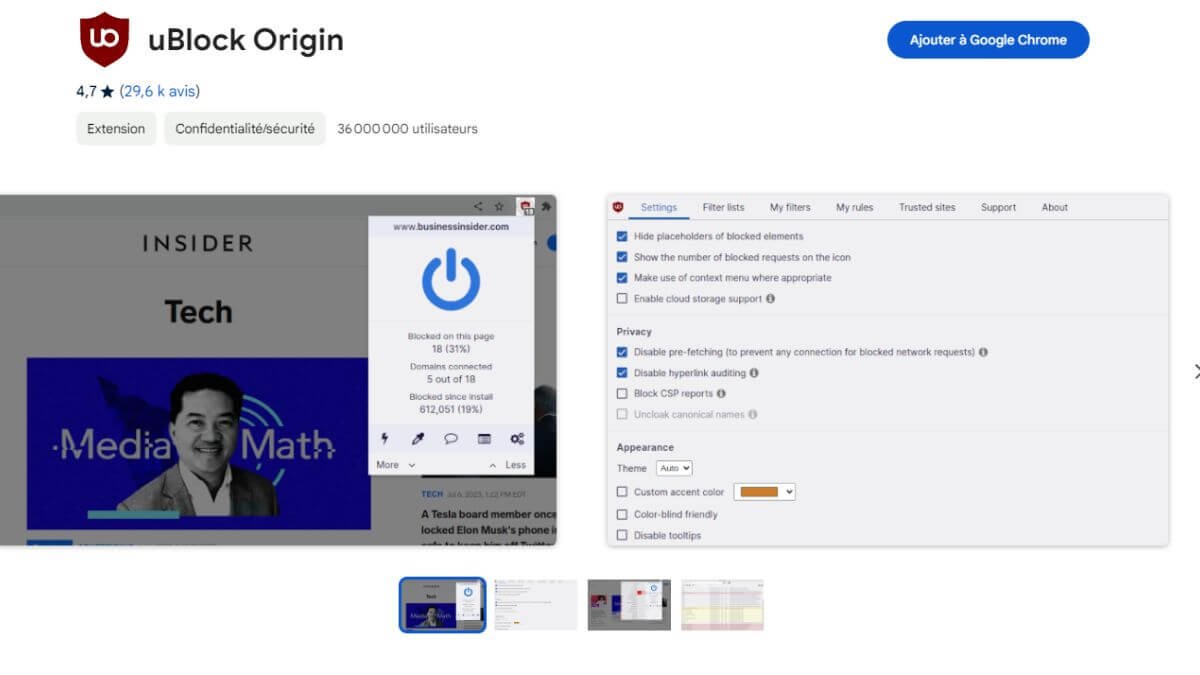Click Ajouter à Google Chrome button
The image size is (1200, 675).
pos(988,40)
